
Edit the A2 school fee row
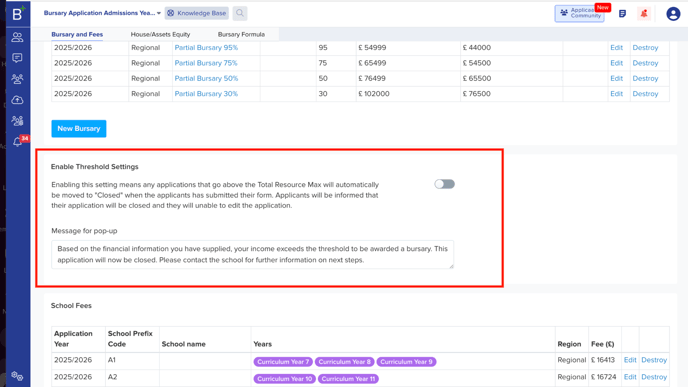[x=630, y=377]
